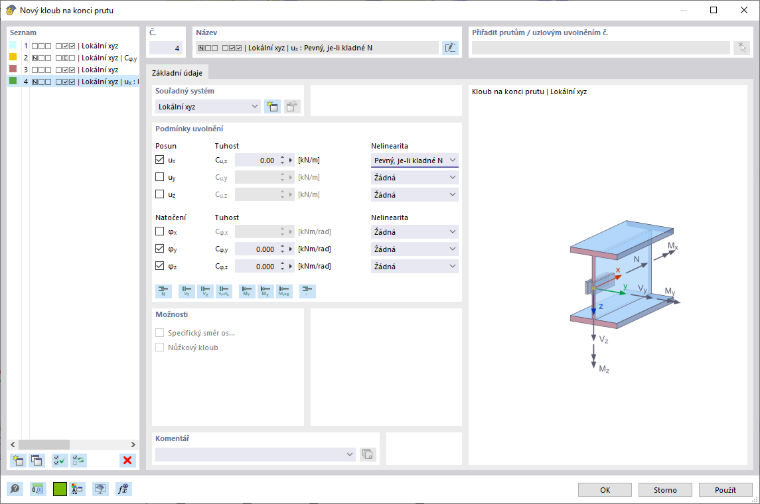This screenshot has height=504, width=760.
Task: Open units and decimal places settings
Action: coord(37,489)
